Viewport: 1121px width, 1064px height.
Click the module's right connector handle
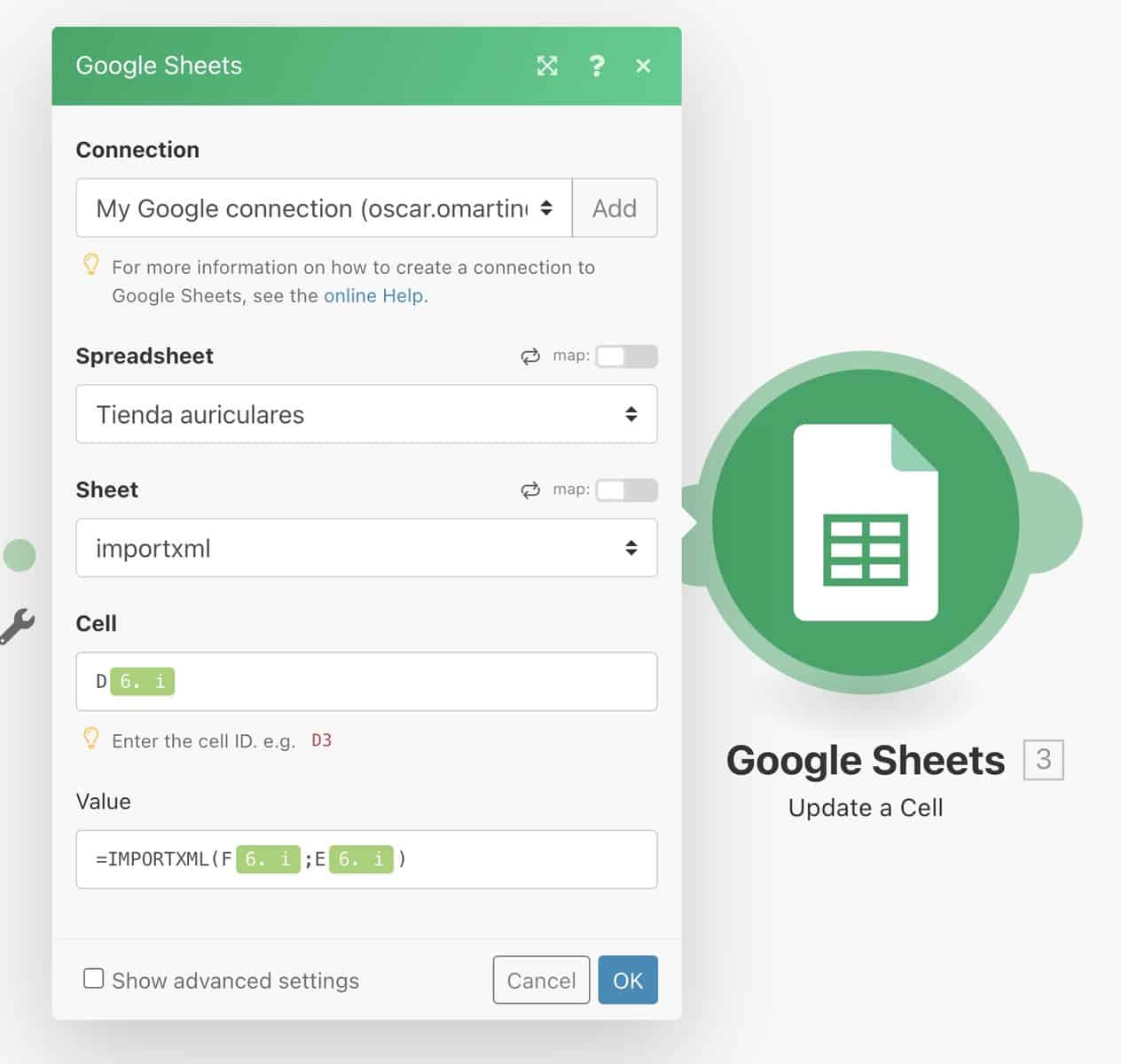(1055, 522)
